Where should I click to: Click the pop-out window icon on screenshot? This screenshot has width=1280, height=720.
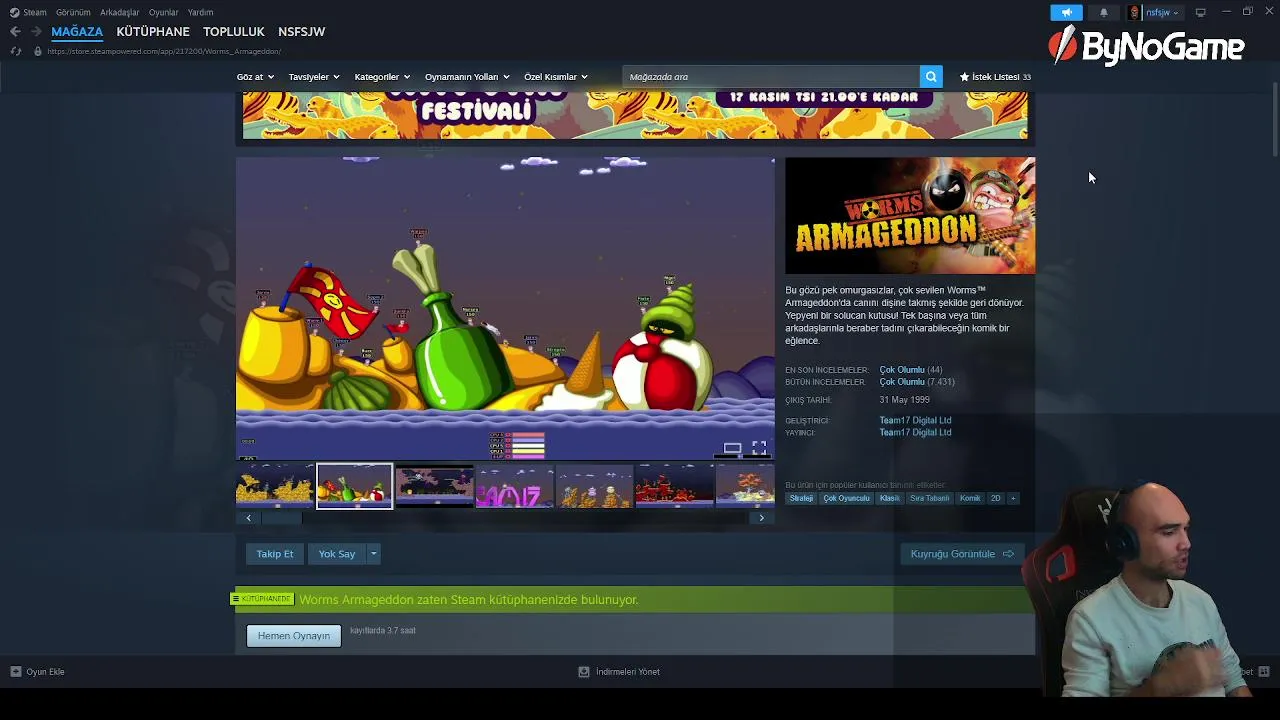point(732,448)
